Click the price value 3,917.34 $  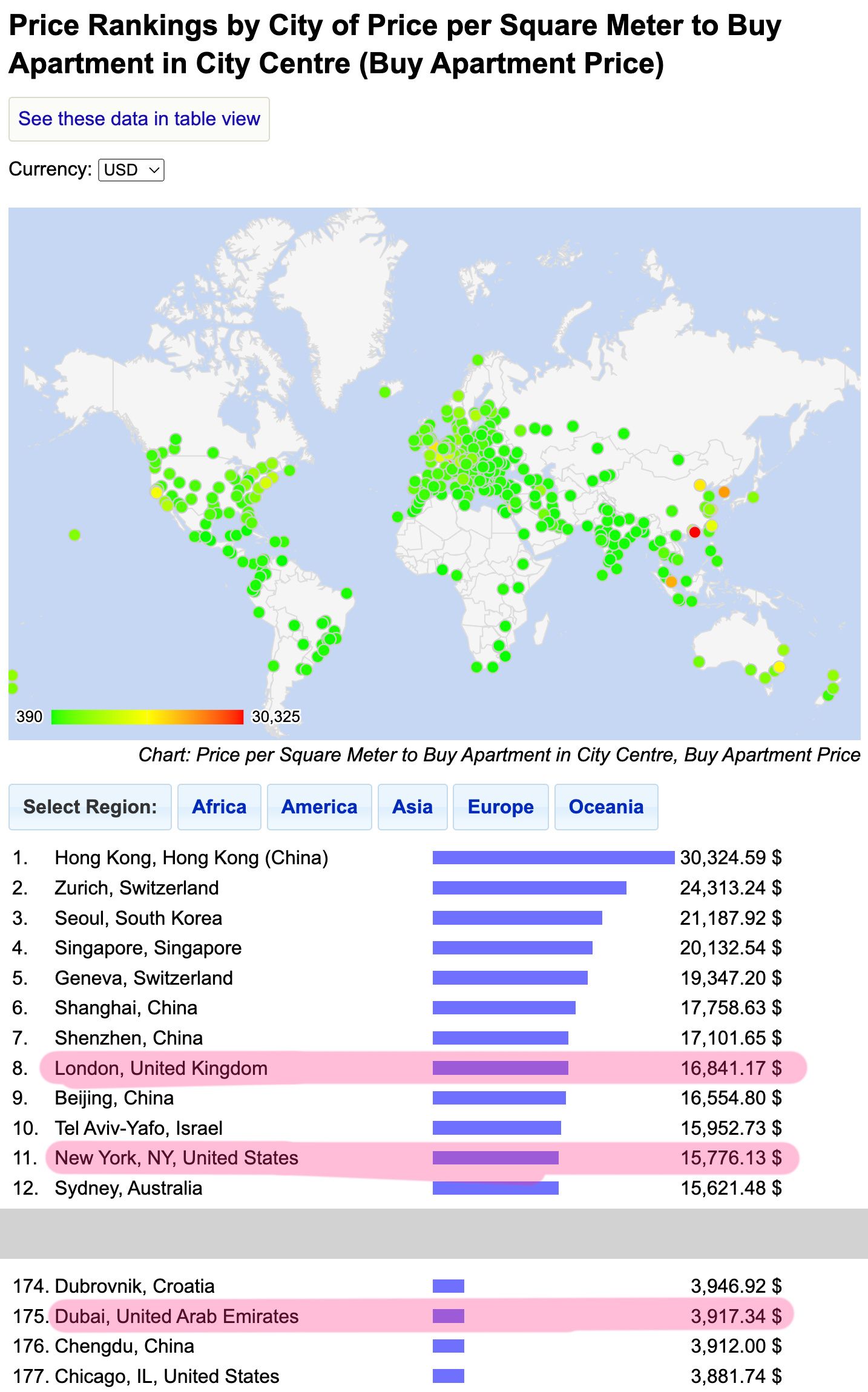736,1316
